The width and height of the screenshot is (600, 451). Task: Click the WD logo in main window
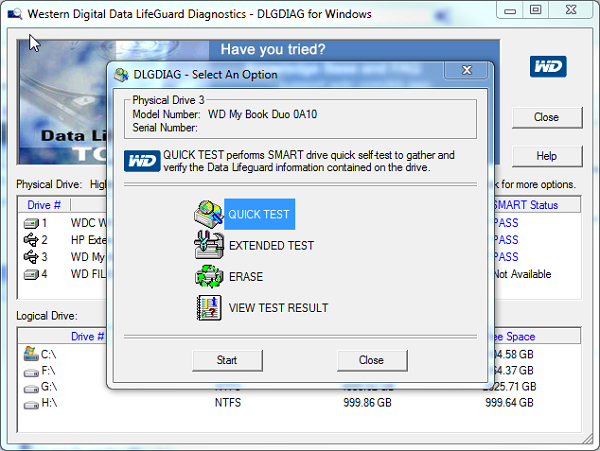548,67
